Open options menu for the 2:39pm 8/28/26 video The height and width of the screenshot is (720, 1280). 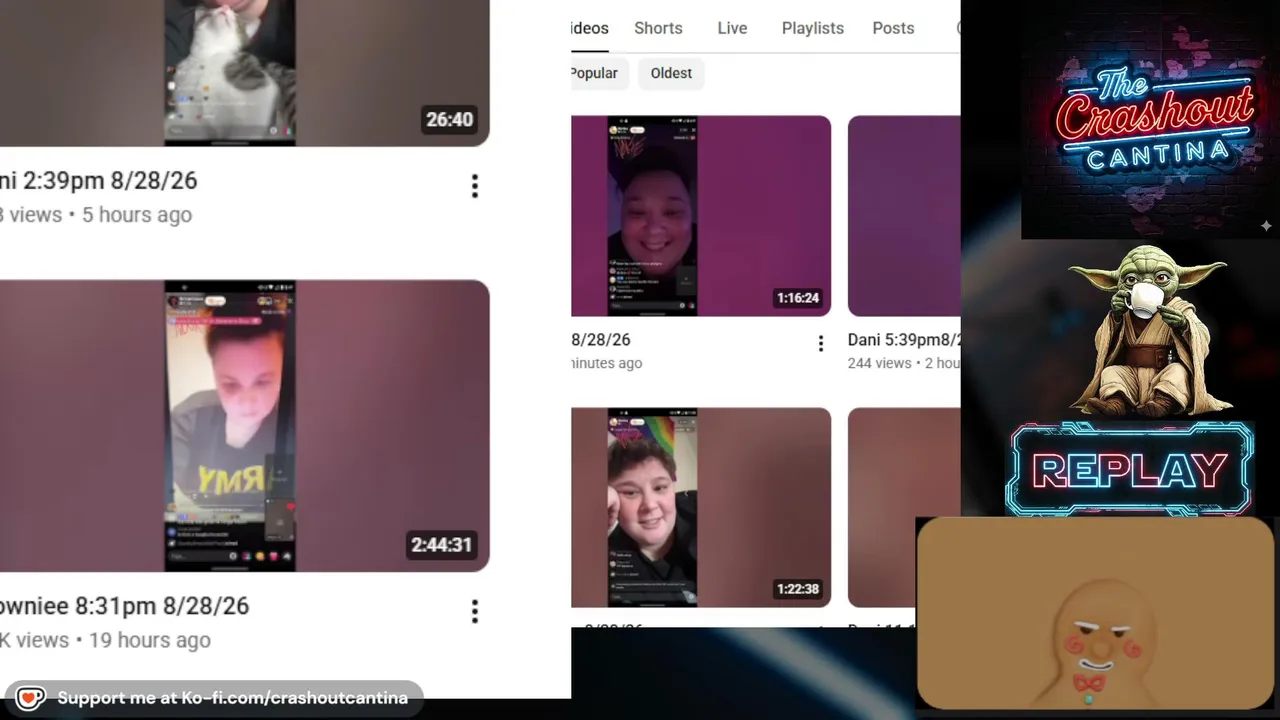[474, 186]
